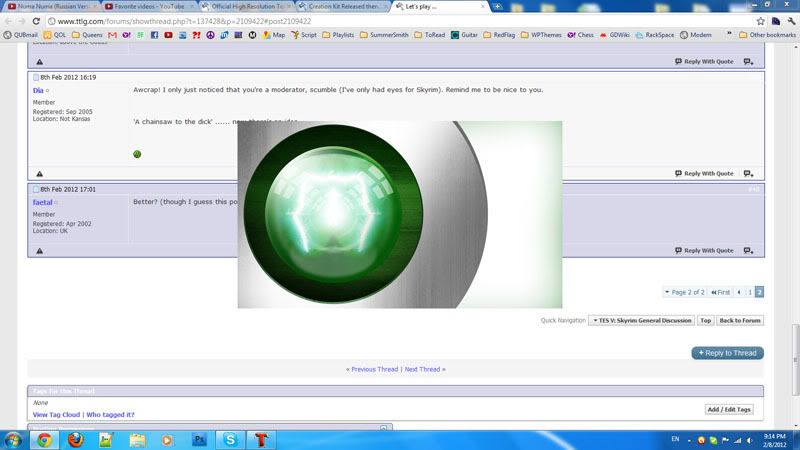Open the WPThemes bookmark folder

click(540, 35)
